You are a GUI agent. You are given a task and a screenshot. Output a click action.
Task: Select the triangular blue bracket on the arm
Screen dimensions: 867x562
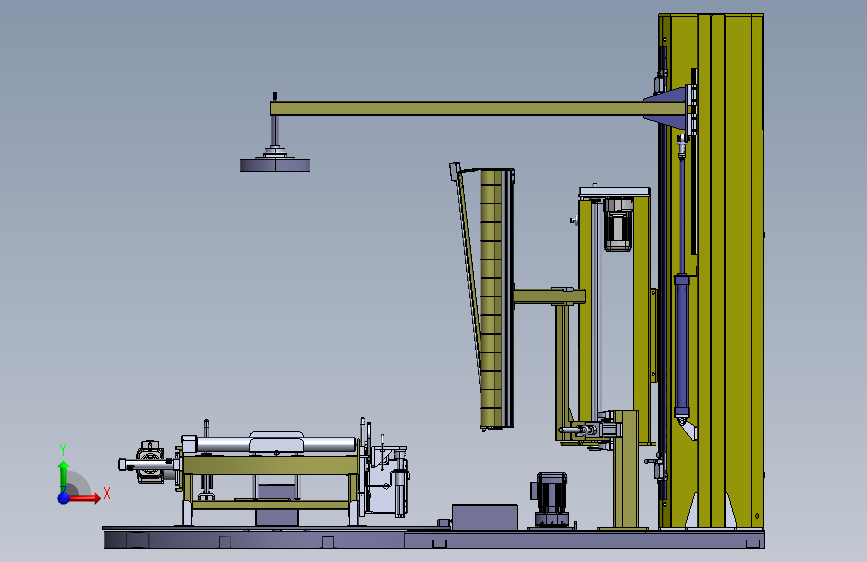tap(665, 108)
